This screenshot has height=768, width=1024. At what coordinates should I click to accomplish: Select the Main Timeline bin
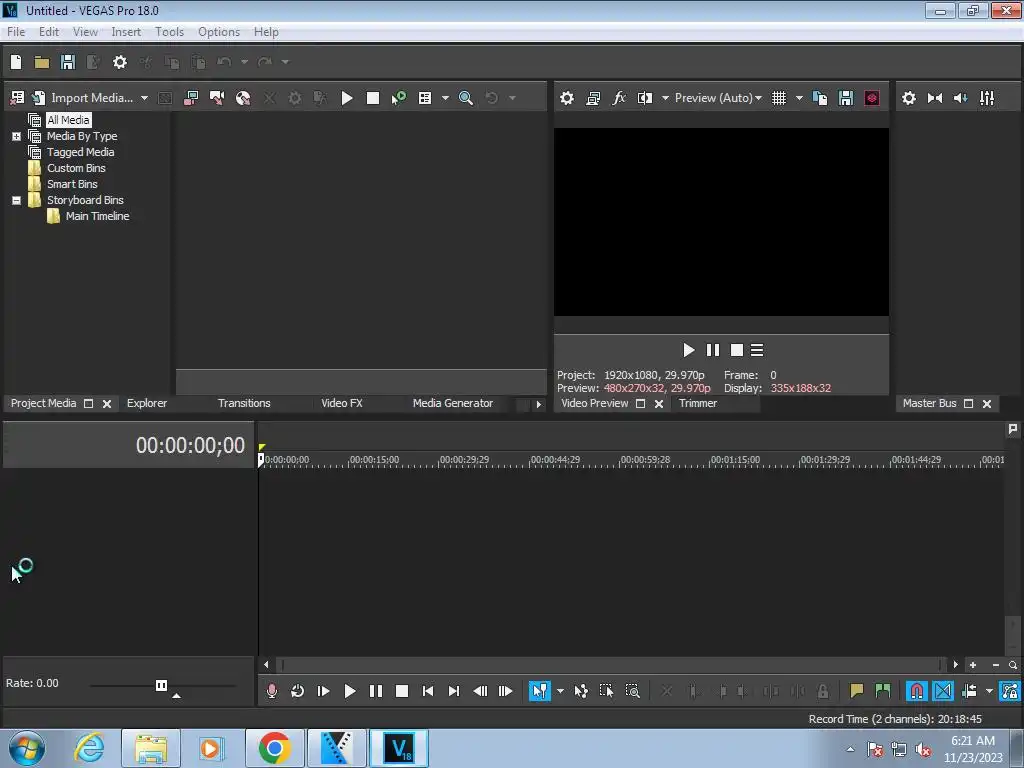97,216
